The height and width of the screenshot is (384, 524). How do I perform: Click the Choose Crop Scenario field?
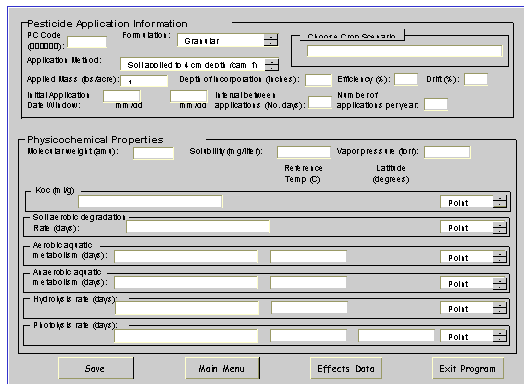point(404,51)
